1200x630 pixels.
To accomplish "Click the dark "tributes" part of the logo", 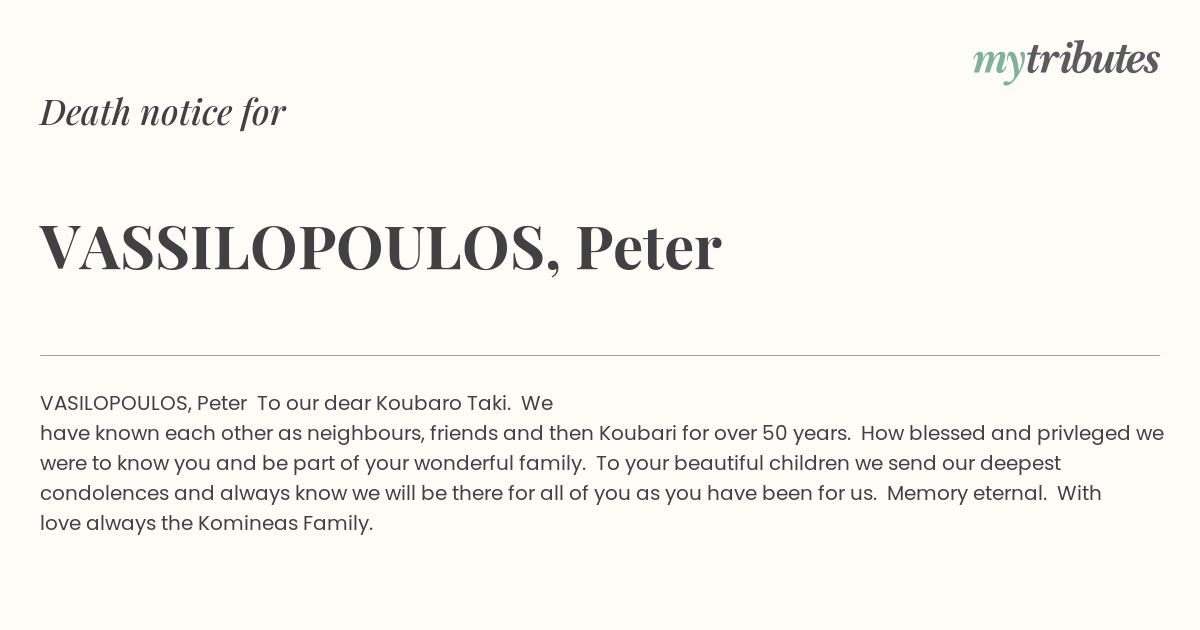I will click(1093, 59).
